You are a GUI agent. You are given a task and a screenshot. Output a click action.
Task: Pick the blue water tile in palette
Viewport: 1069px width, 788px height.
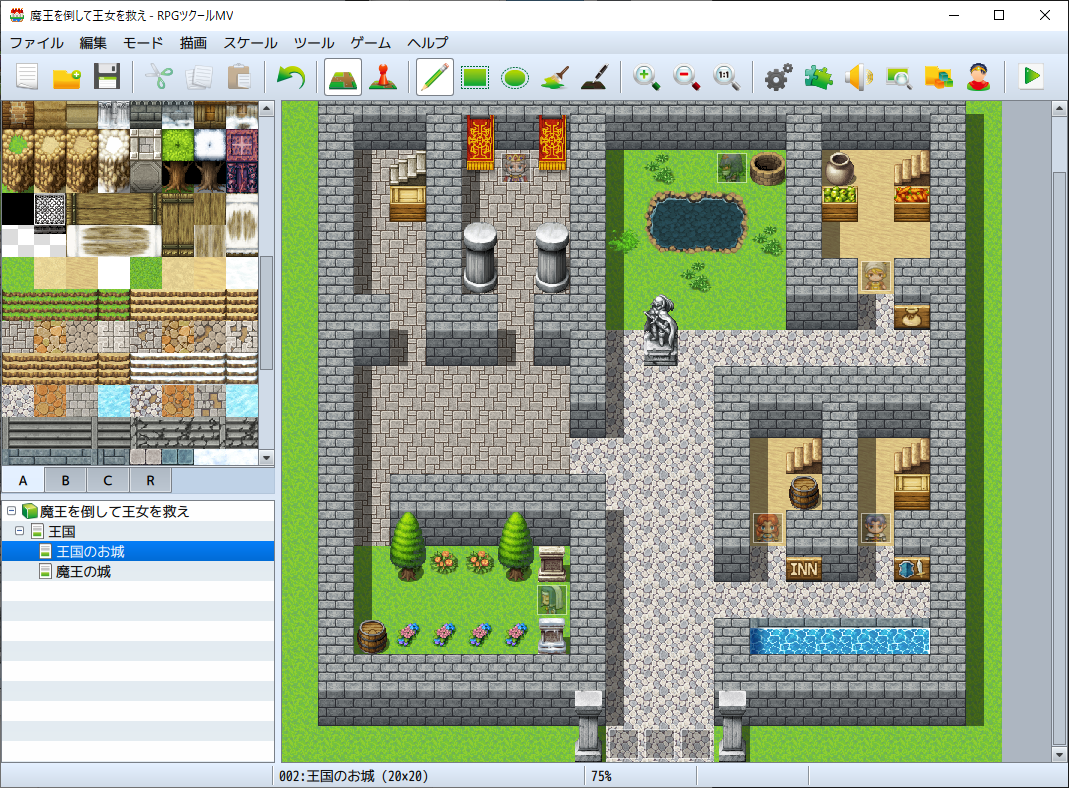click(x=114, y=401)
